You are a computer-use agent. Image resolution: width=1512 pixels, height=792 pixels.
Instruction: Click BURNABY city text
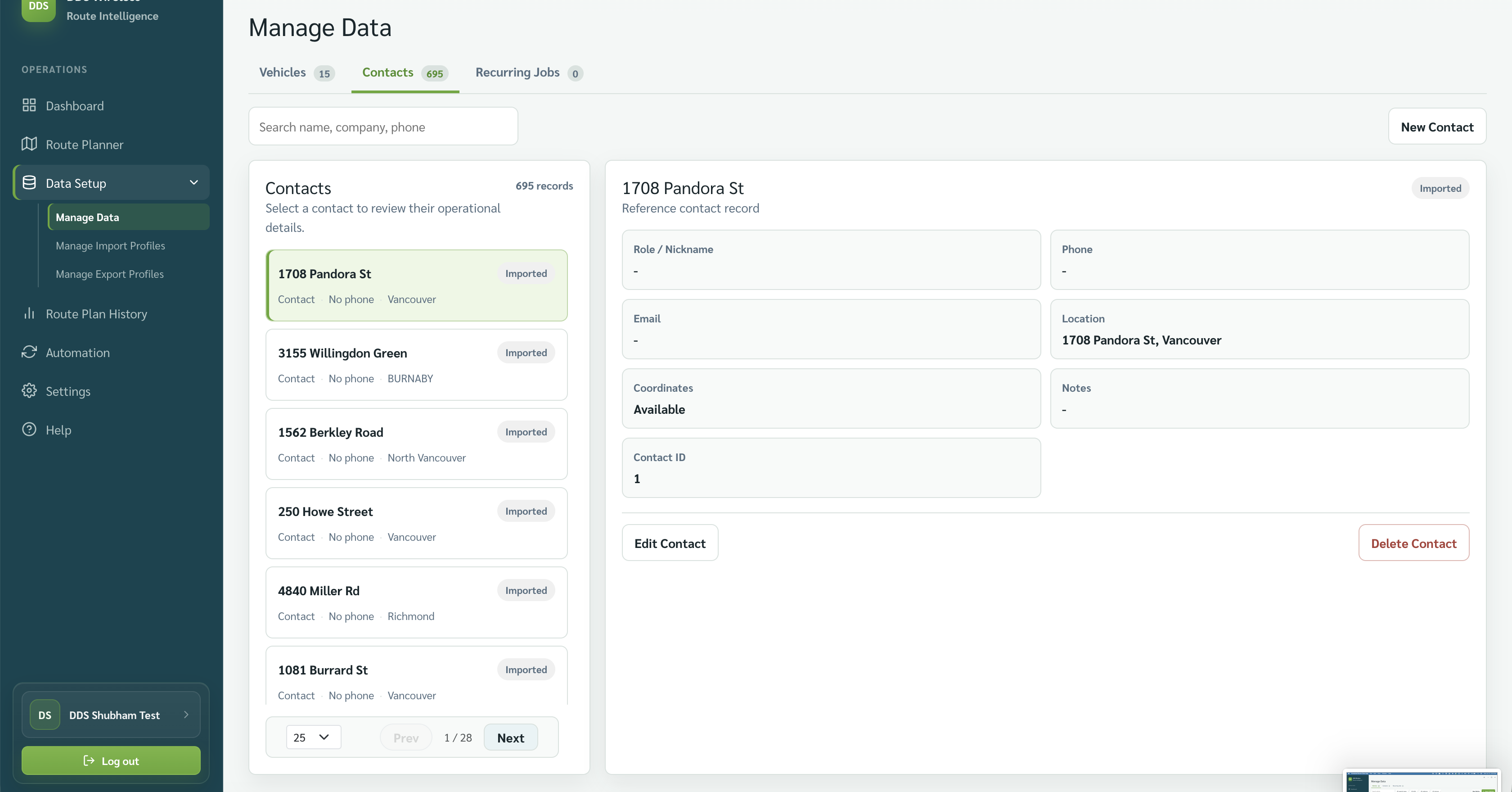410,379
